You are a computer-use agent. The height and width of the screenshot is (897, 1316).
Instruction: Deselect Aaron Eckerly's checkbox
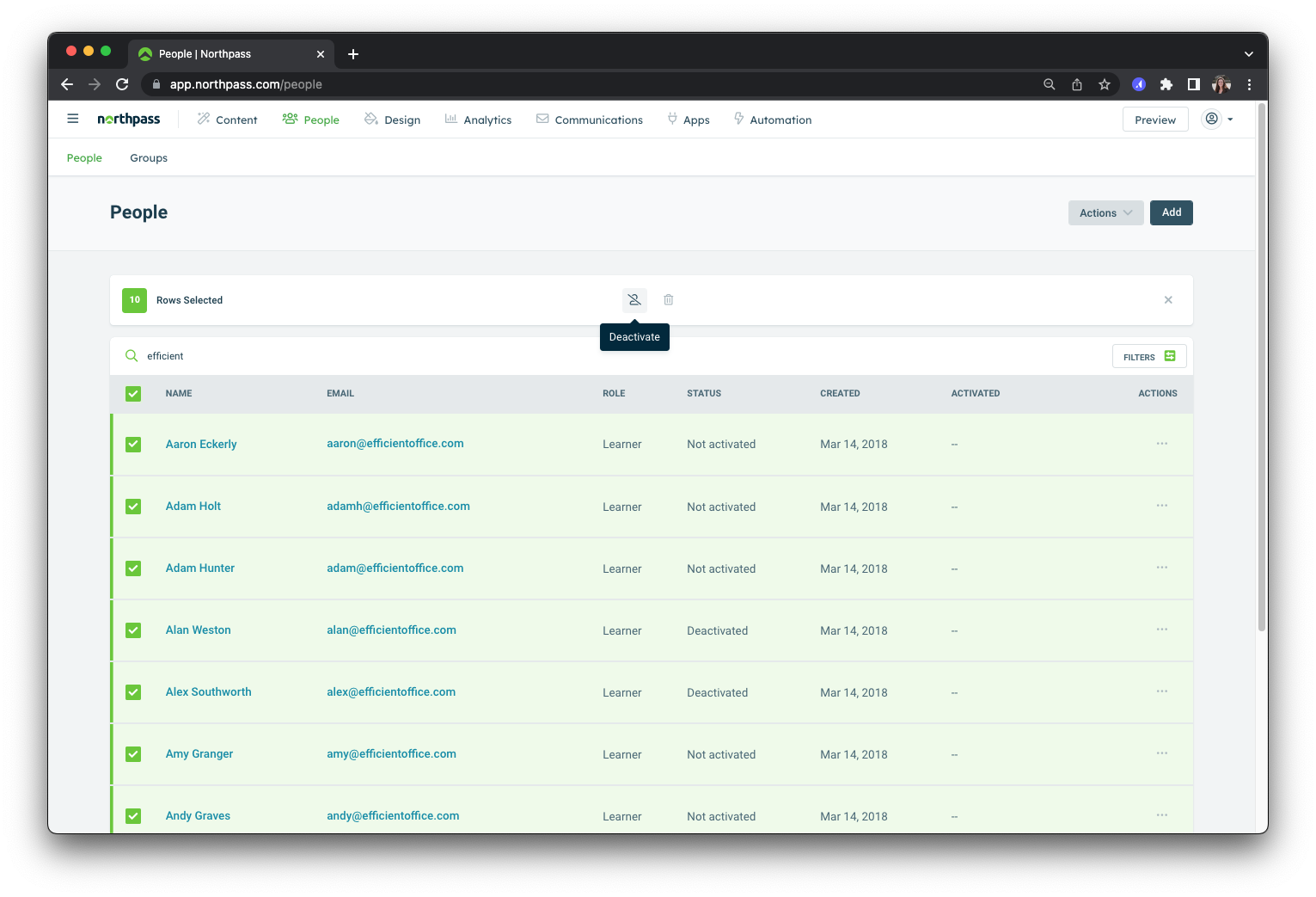(133, 445)
